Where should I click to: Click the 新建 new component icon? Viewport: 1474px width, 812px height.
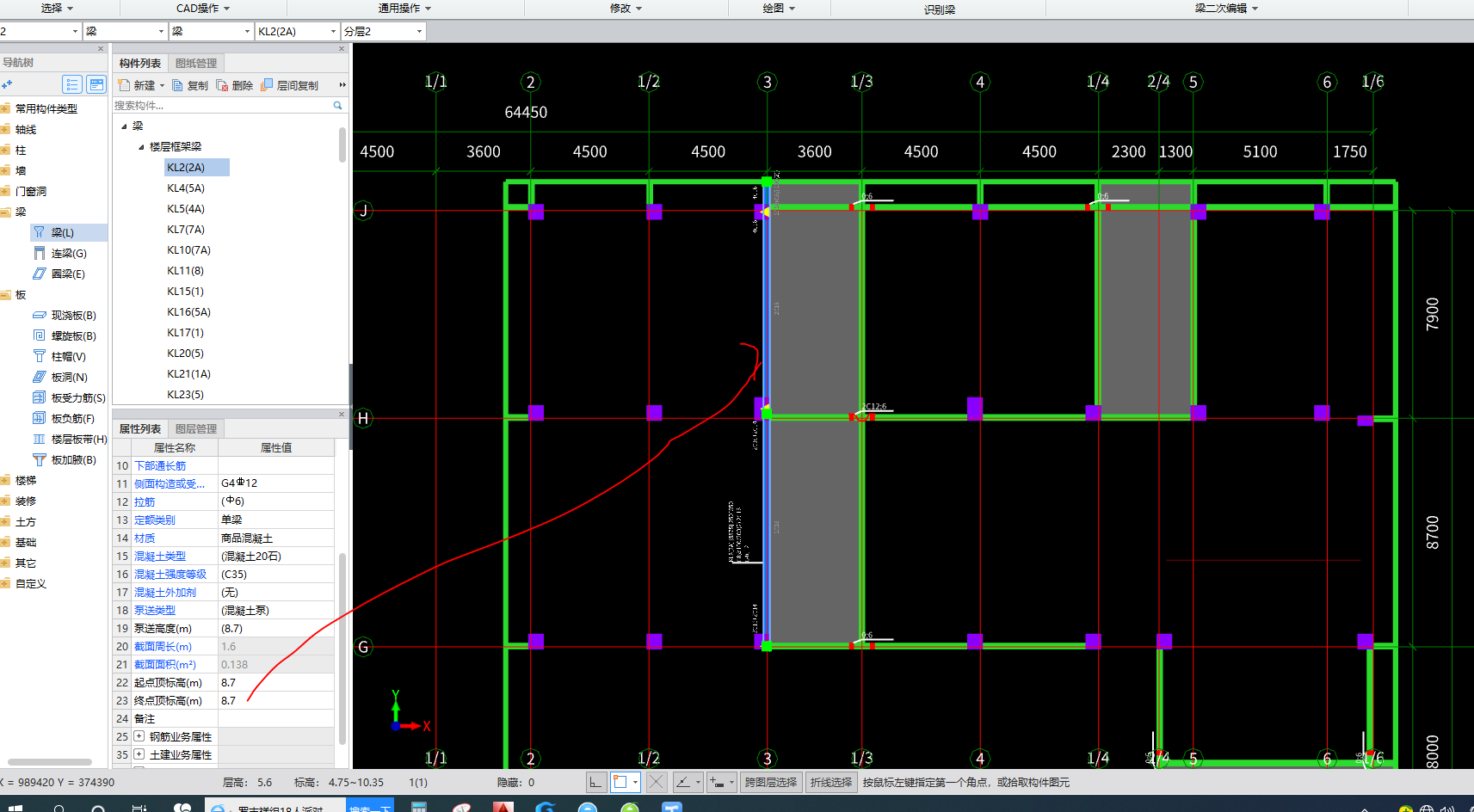(x=125, y=85)
